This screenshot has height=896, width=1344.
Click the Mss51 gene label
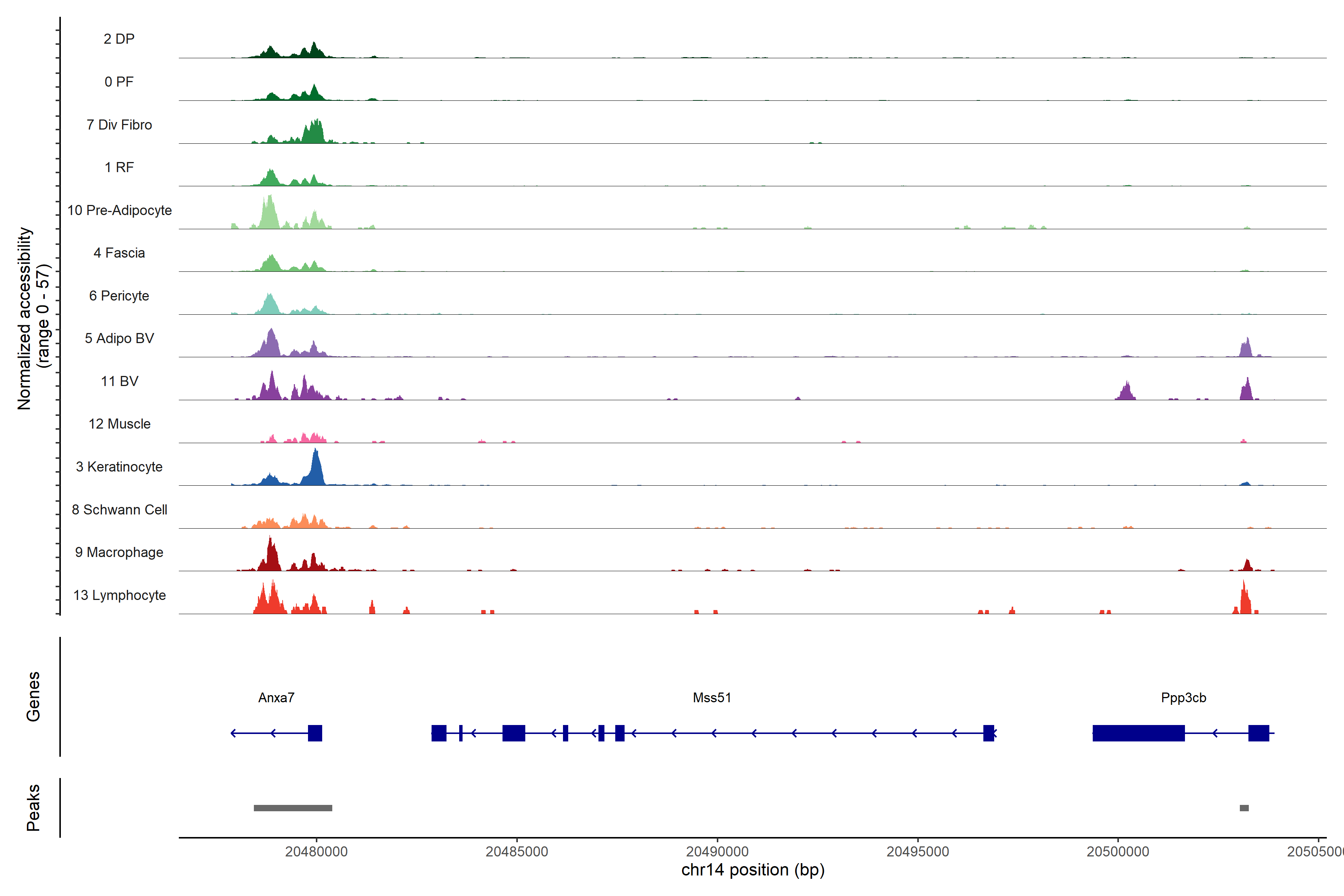[712, 697]
